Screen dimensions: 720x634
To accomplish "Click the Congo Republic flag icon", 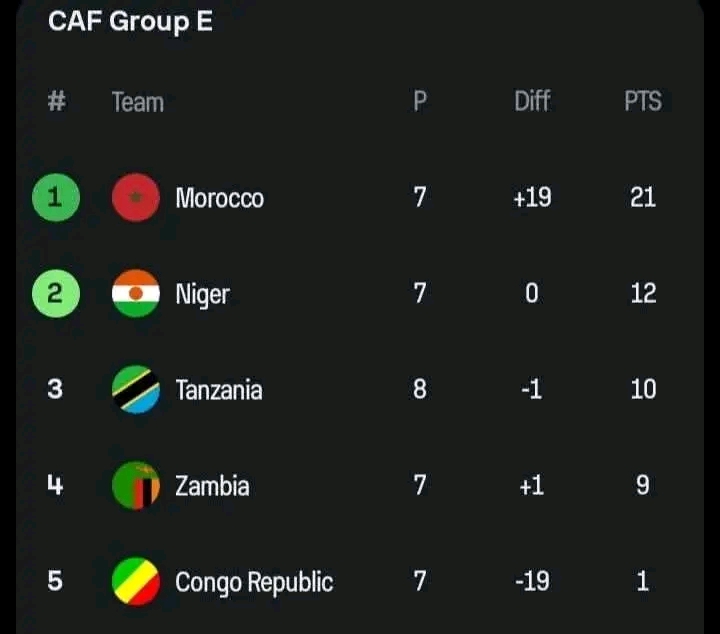I will click(x=136, y=581).
